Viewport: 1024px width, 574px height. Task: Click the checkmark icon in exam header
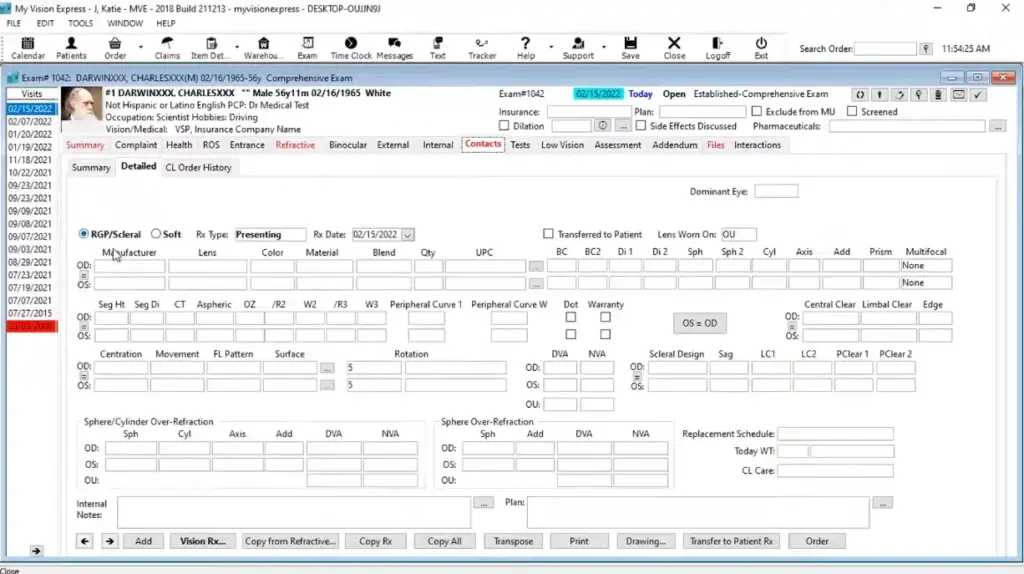click(978, 95)
